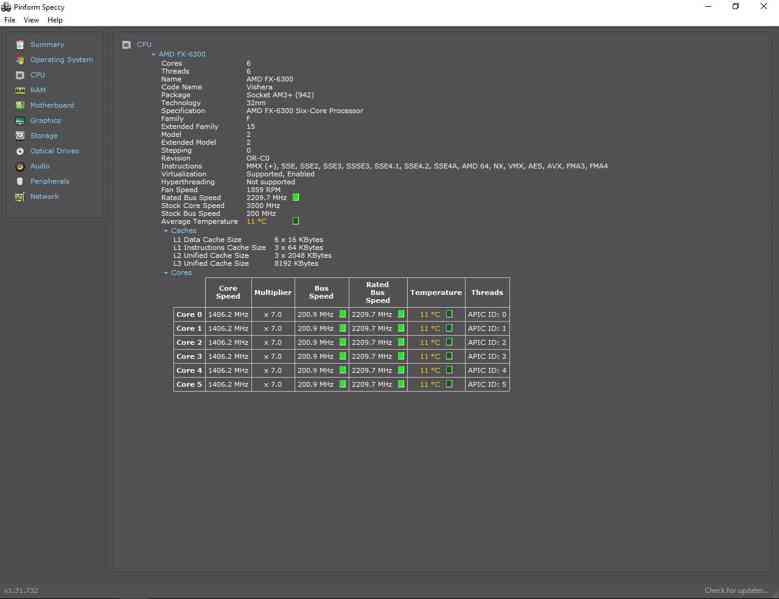Click the Speccy app icon in title bar
Image resolution: width=779 pixels, height=599 pixels.
point(6,7)
